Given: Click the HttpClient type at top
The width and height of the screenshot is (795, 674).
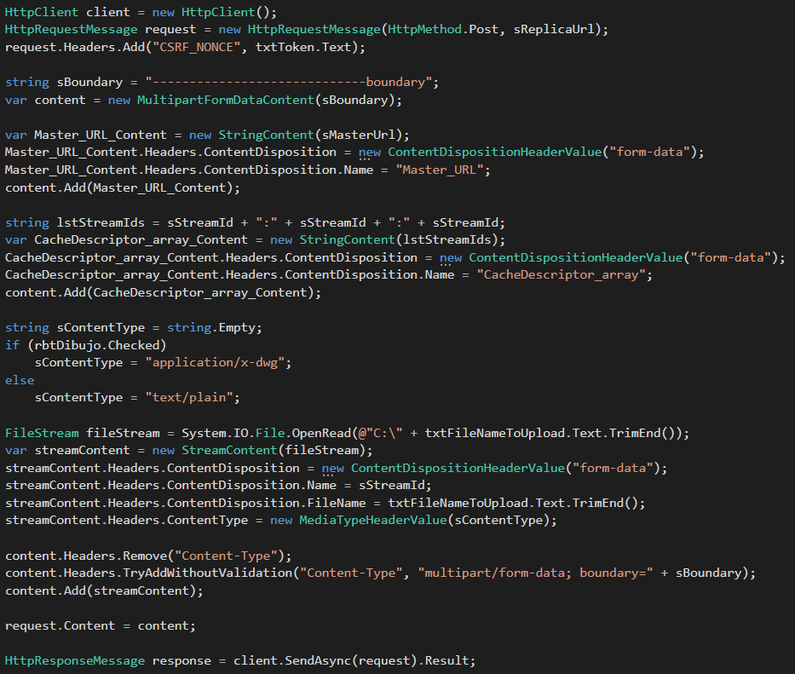Looking at the screenshot, I should (x=42, y=12).
